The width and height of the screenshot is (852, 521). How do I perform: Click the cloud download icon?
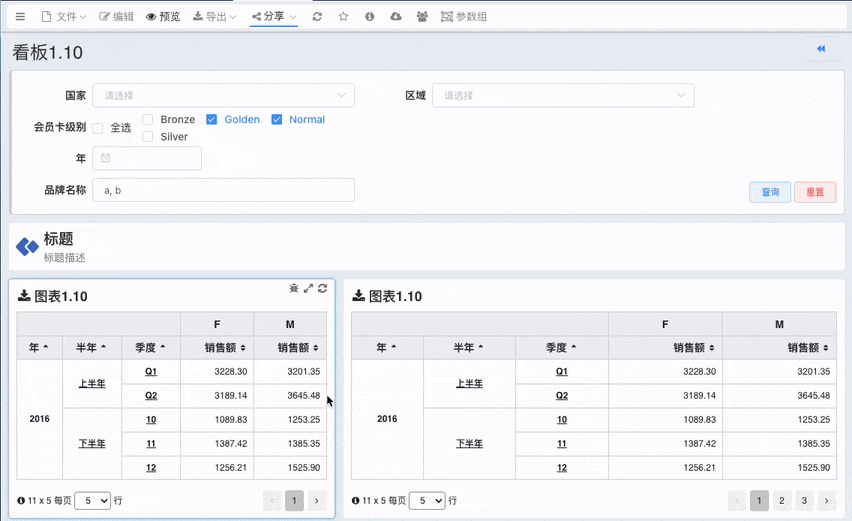pyautogui.click(x=396, y=17)
